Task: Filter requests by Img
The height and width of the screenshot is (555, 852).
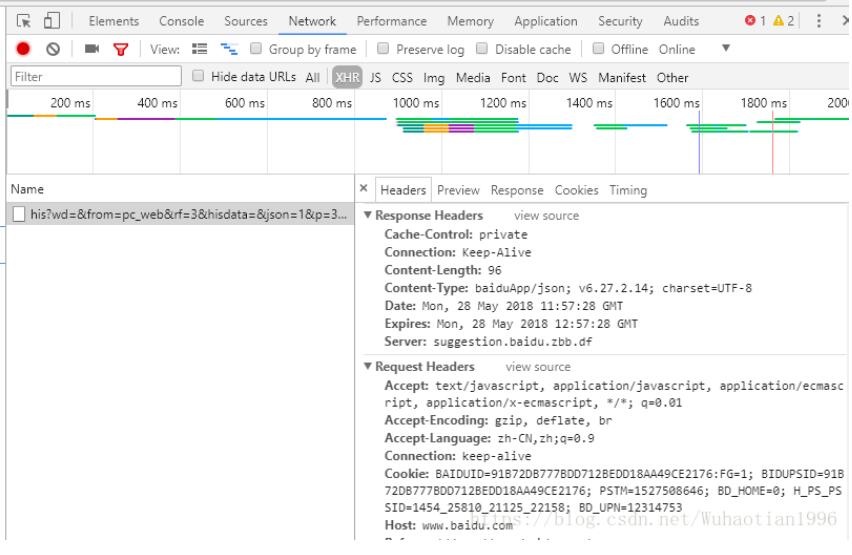Action: 434,78
